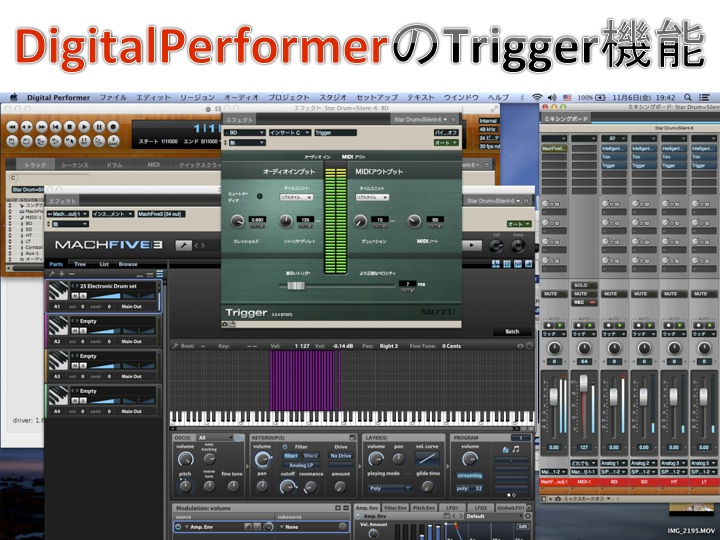Click the fx icon in PROGRAM section
The width and height of the screenshot is (720, 540).
(x=506, y=449)
